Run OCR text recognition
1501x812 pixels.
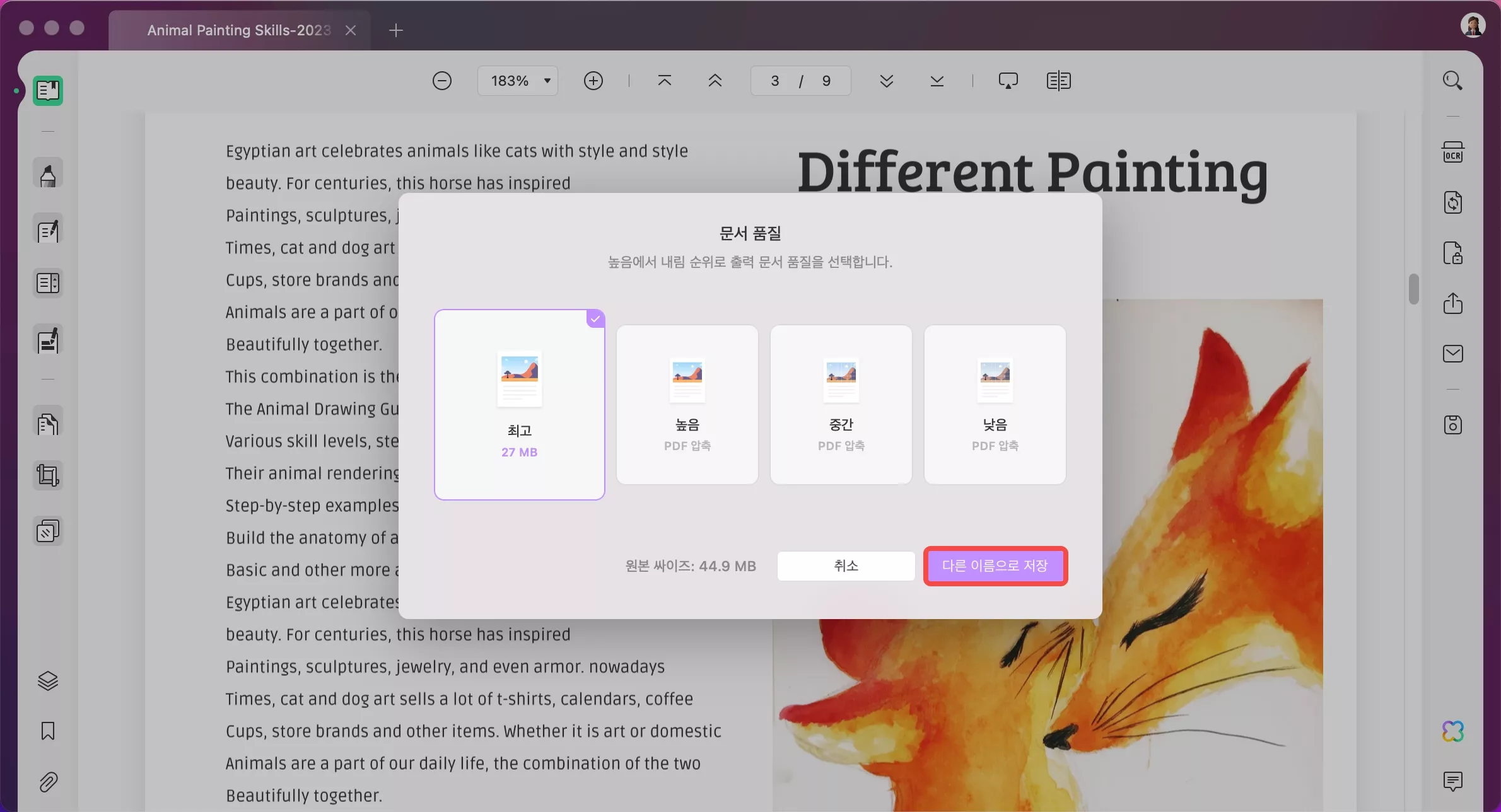tap(1453, 152)
